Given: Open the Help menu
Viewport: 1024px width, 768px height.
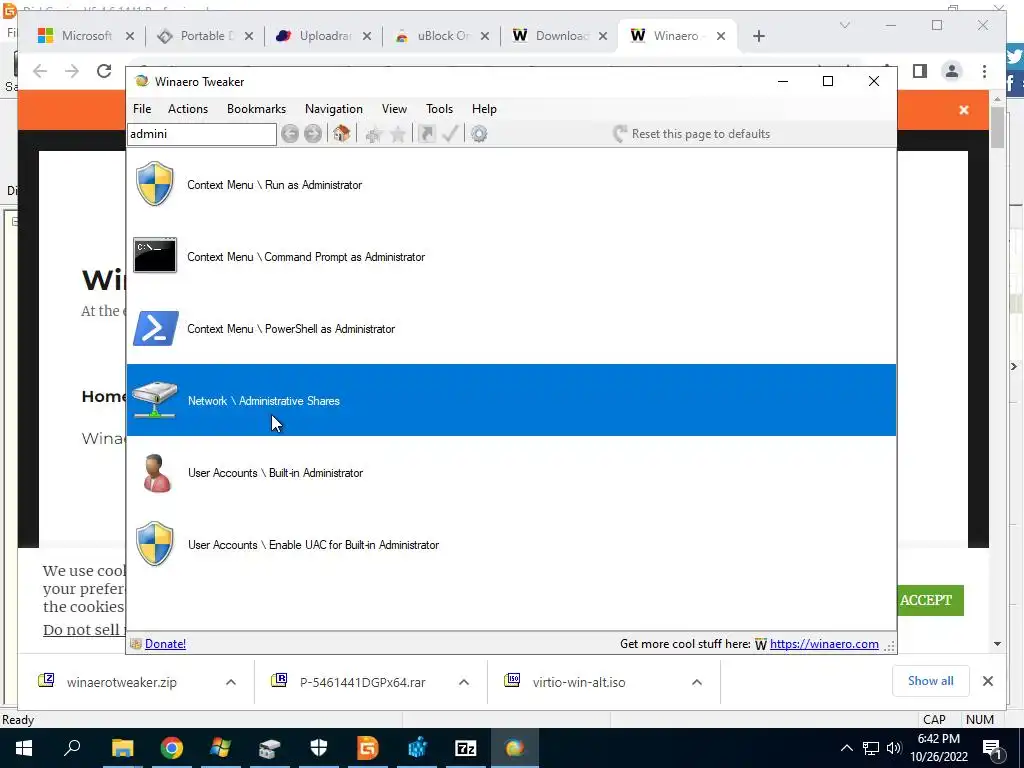Looking at the screenshot, I should click(x=484, y=109).
